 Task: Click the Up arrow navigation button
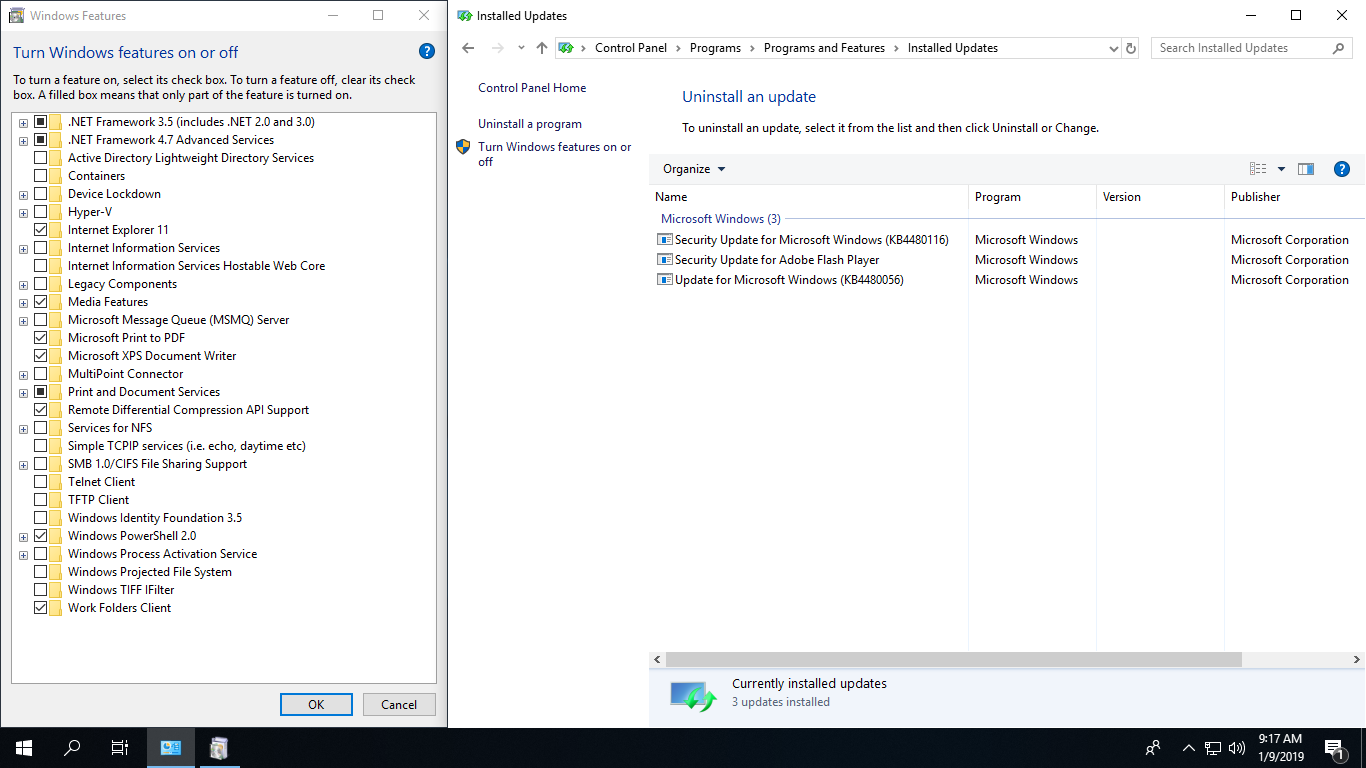542,48
